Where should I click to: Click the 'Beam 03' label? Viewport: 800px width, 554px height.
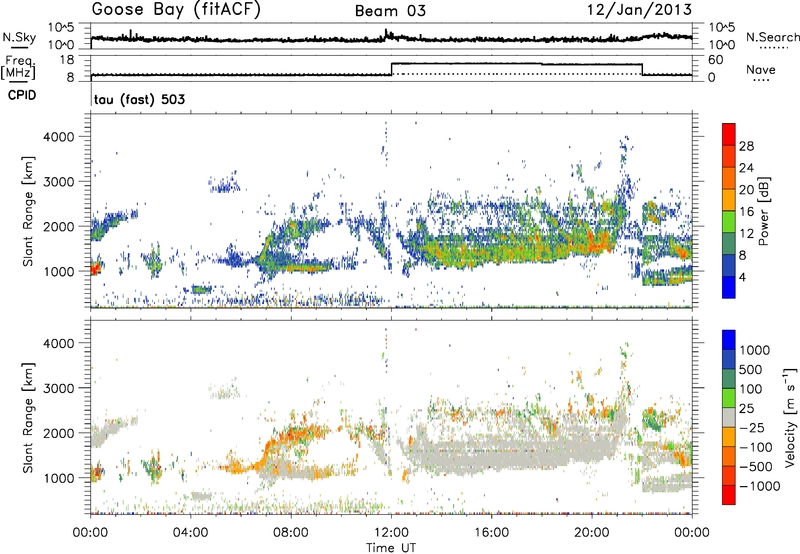(390, 11)
